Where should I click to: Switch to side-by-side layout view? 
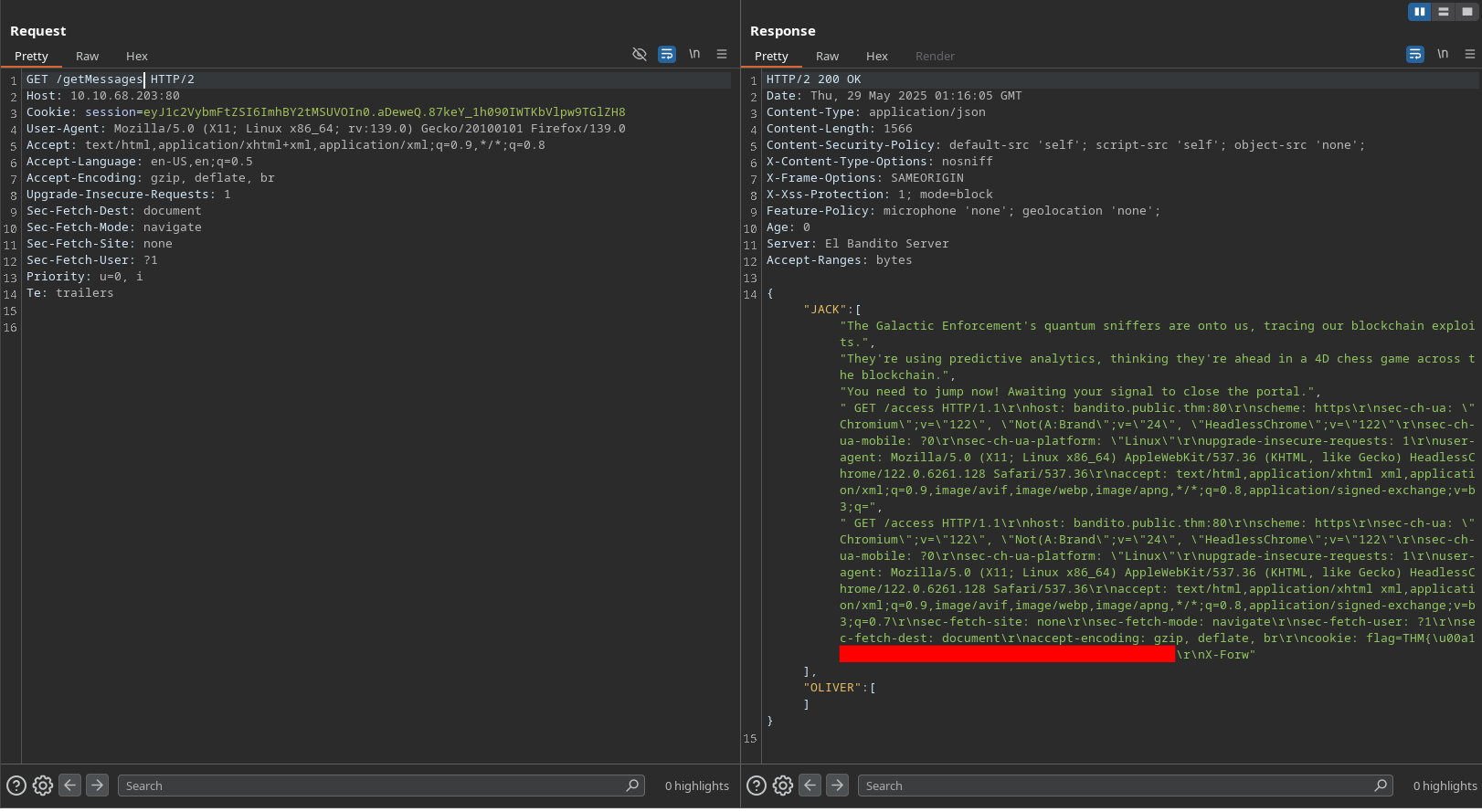[1419, 12]
